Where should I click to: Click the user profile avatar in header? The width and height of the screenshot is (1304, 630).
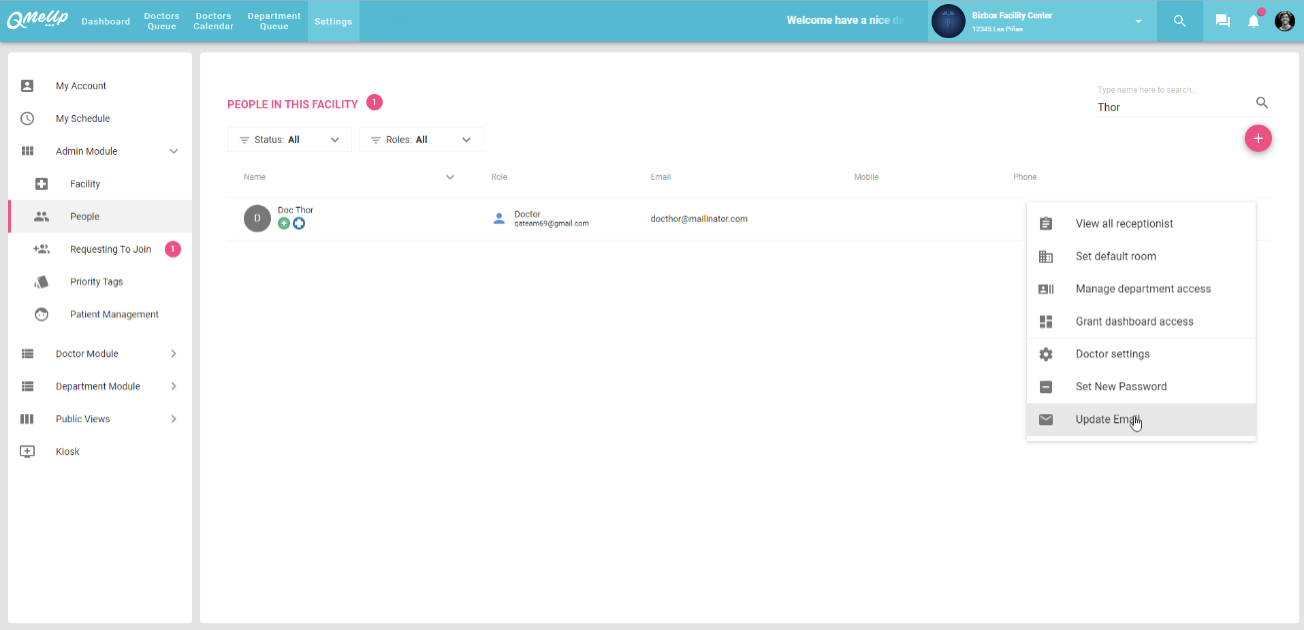pos(1284,21)
